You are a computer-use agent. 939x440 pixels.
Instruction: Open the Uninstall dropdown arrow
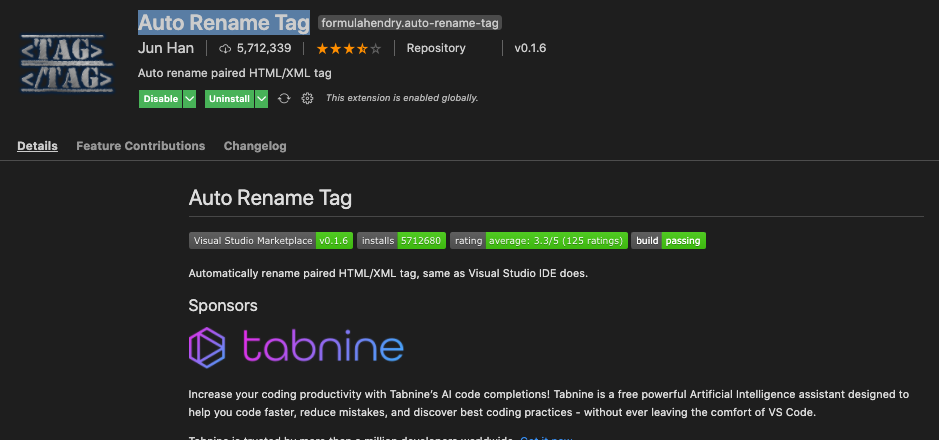pos(261,99)
